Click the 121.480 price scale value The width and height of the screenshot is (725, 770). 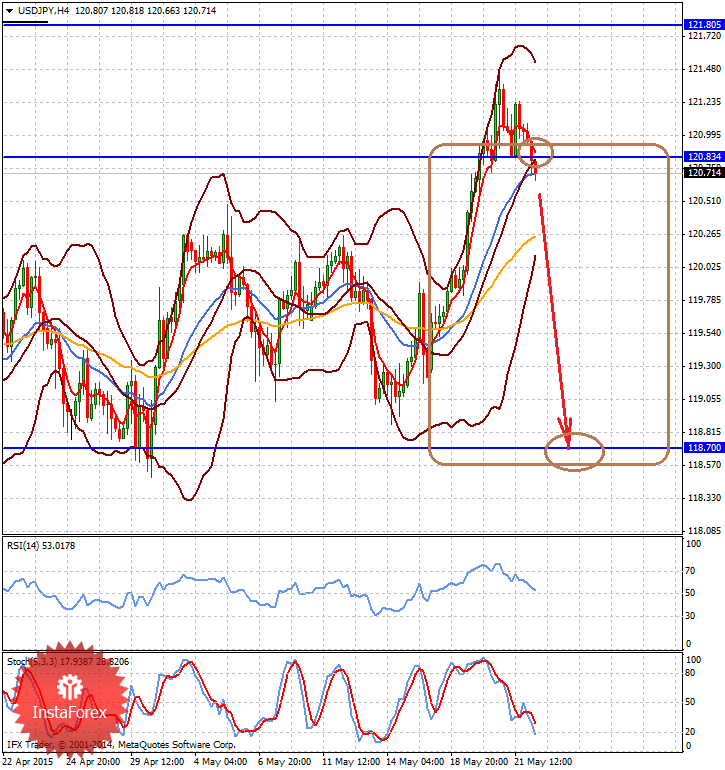pos(704,69)
